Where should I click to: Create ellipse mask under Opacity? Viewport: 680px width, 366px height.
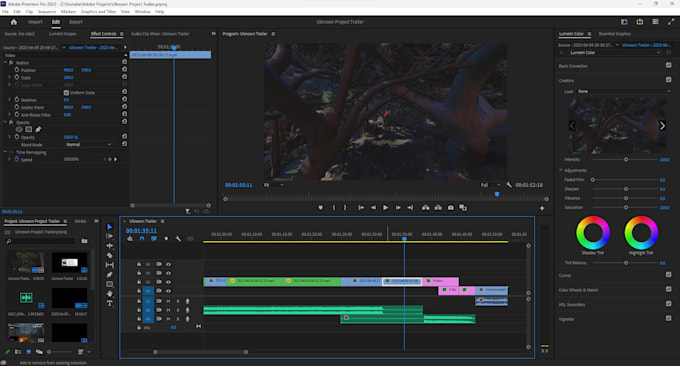[x=19, y=129]
